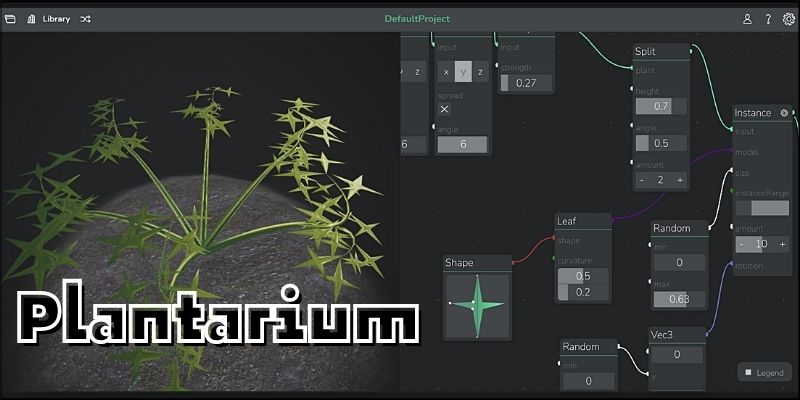Click the Split plant input socket
Image resolution: width=800 pixels, height=400 pixels.
click(633, 68)
